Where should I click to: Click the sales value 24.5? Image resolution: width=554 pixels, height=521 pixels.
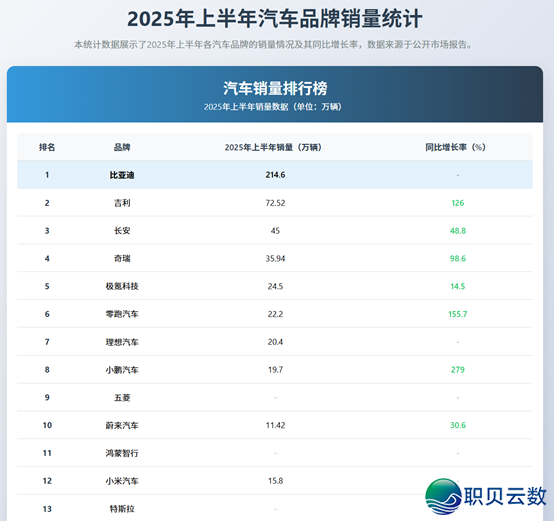275,286
